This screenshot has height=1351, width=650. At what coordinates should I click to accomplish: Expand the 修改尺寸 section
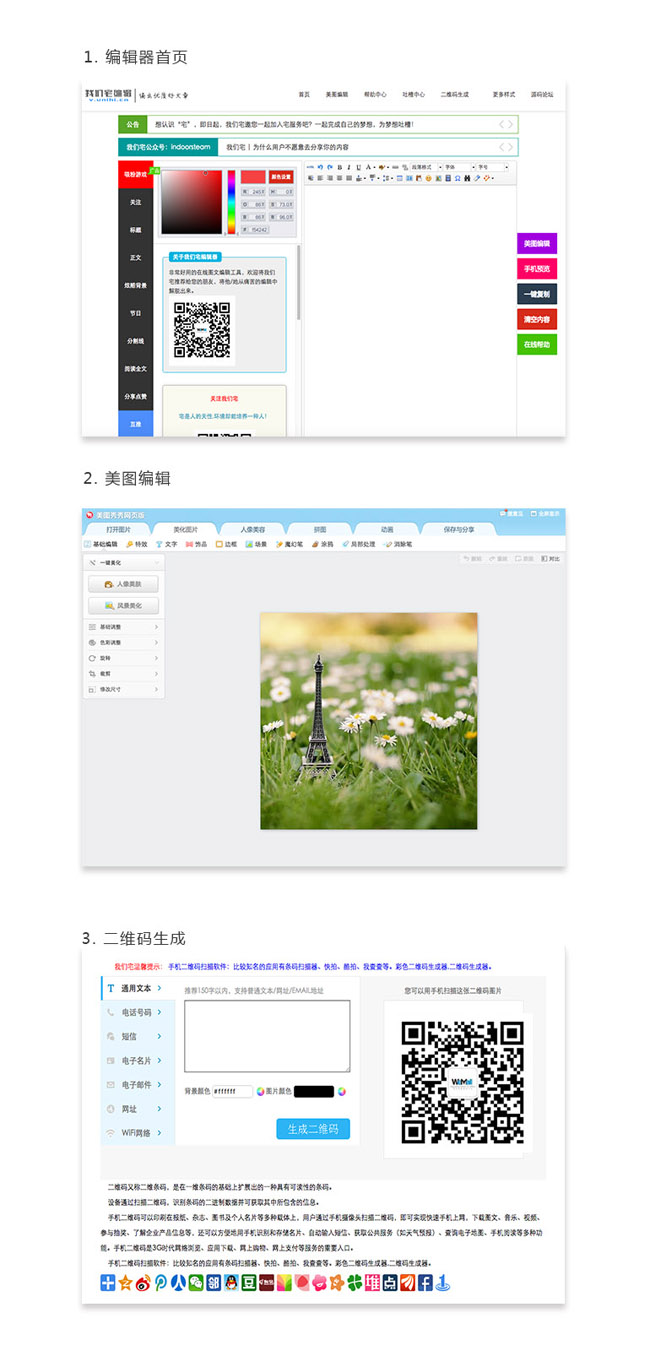(x=123, y=689)
